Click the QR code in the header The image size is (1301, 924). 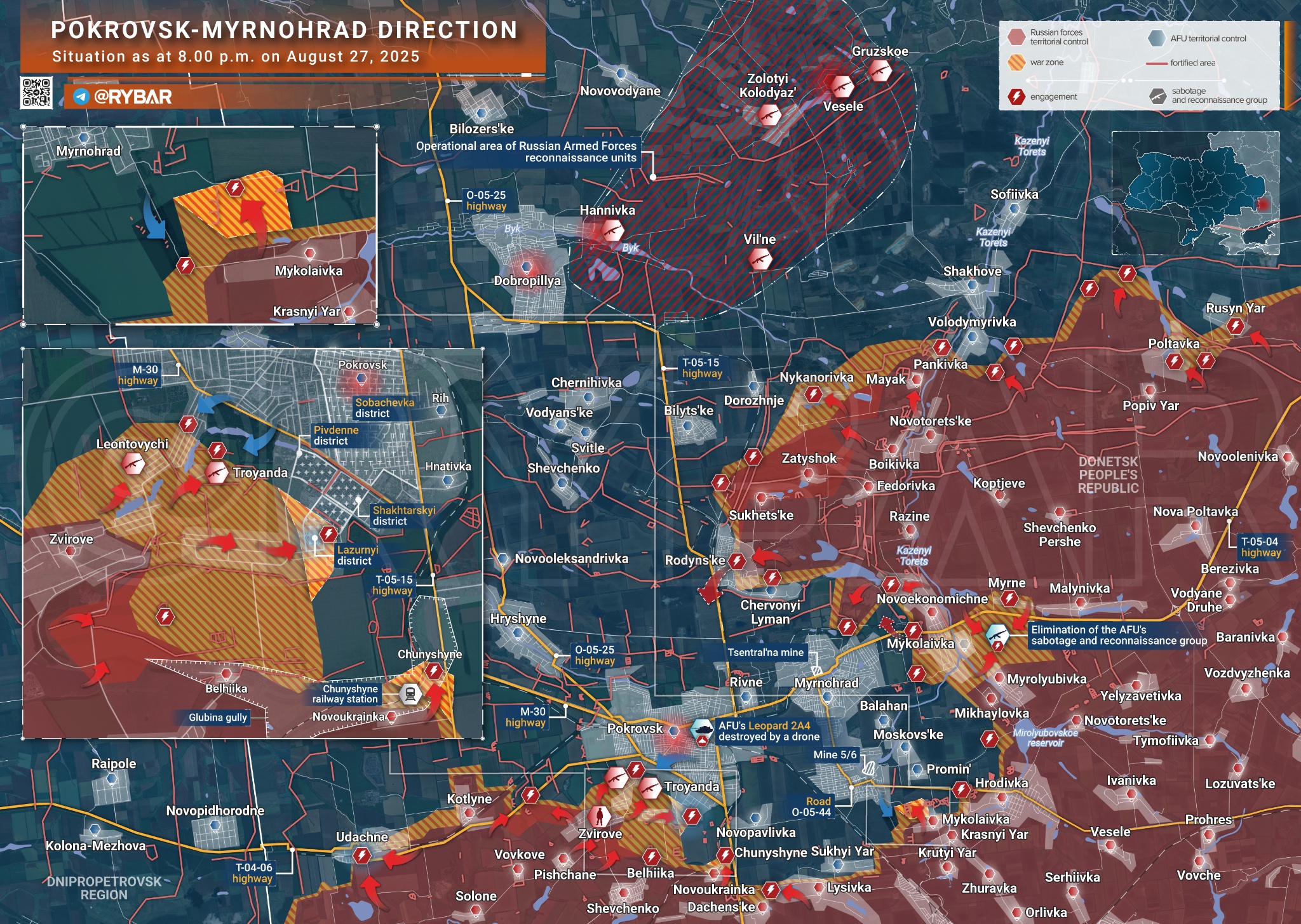pos(36,93)
